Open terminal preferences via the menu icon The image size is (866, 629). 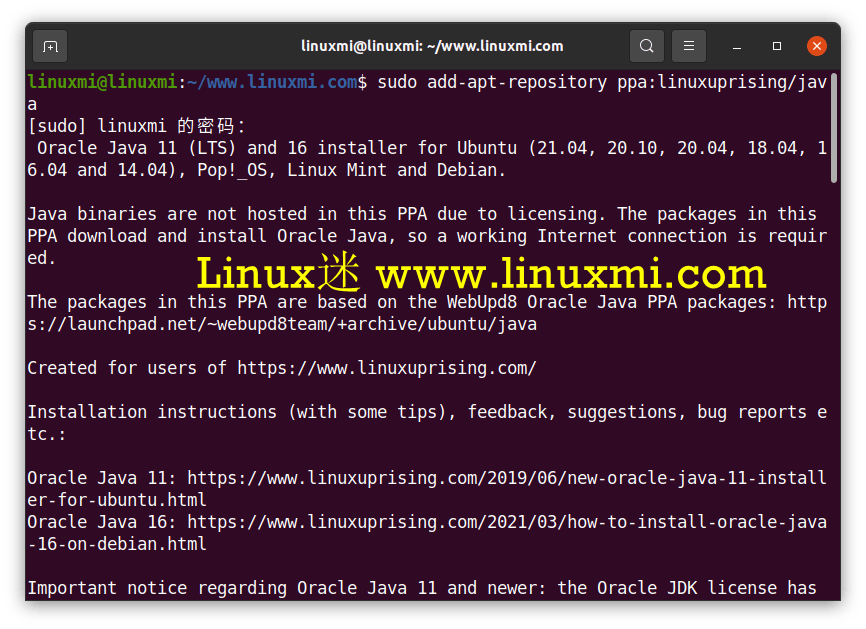687,46
